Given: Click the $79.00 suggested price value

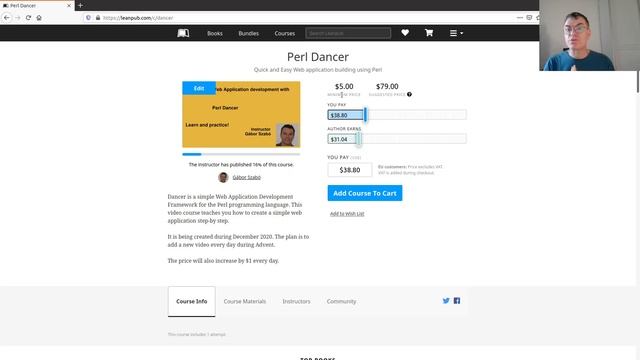Looking at the screenshot, I should 387,87.
